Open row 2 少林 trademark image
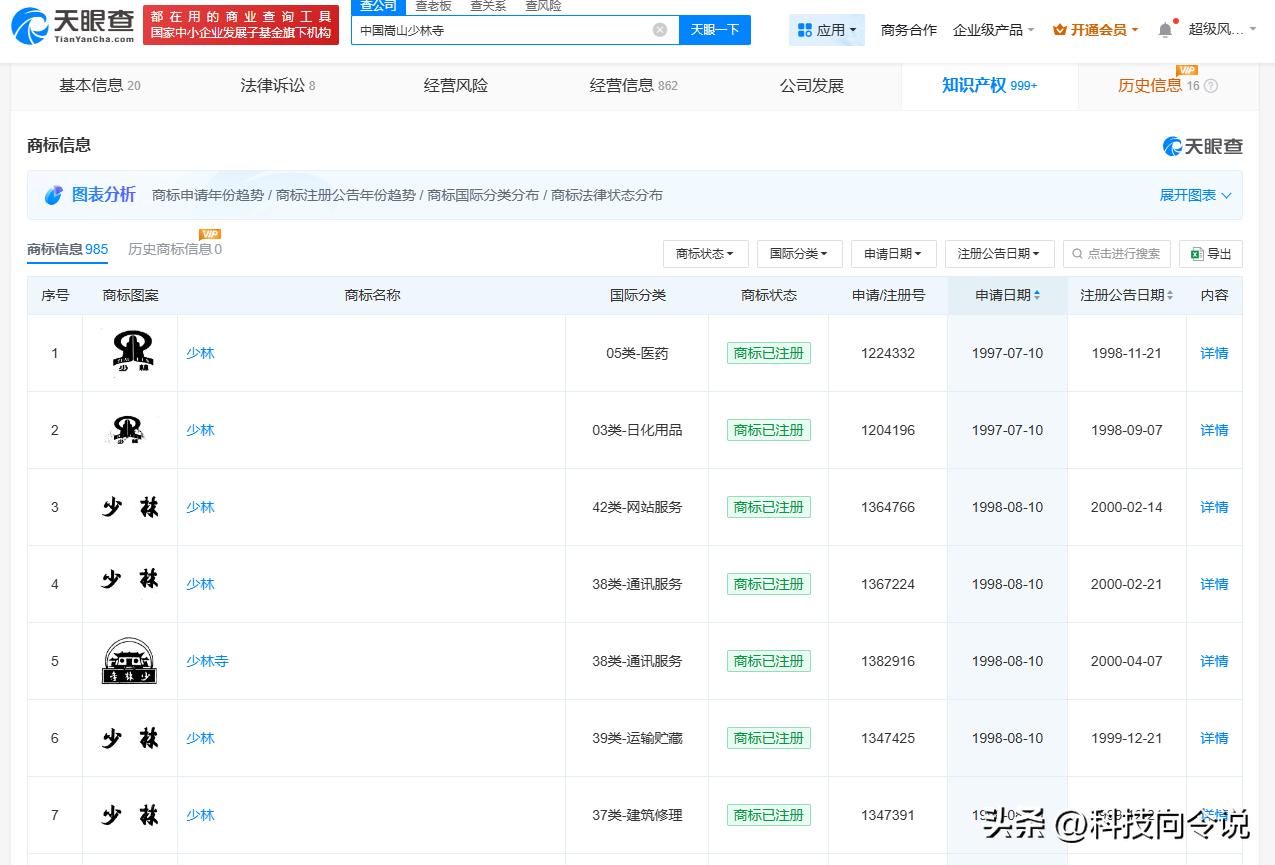The width and height of the screenshot is (1275, 865). click(128, 430)
